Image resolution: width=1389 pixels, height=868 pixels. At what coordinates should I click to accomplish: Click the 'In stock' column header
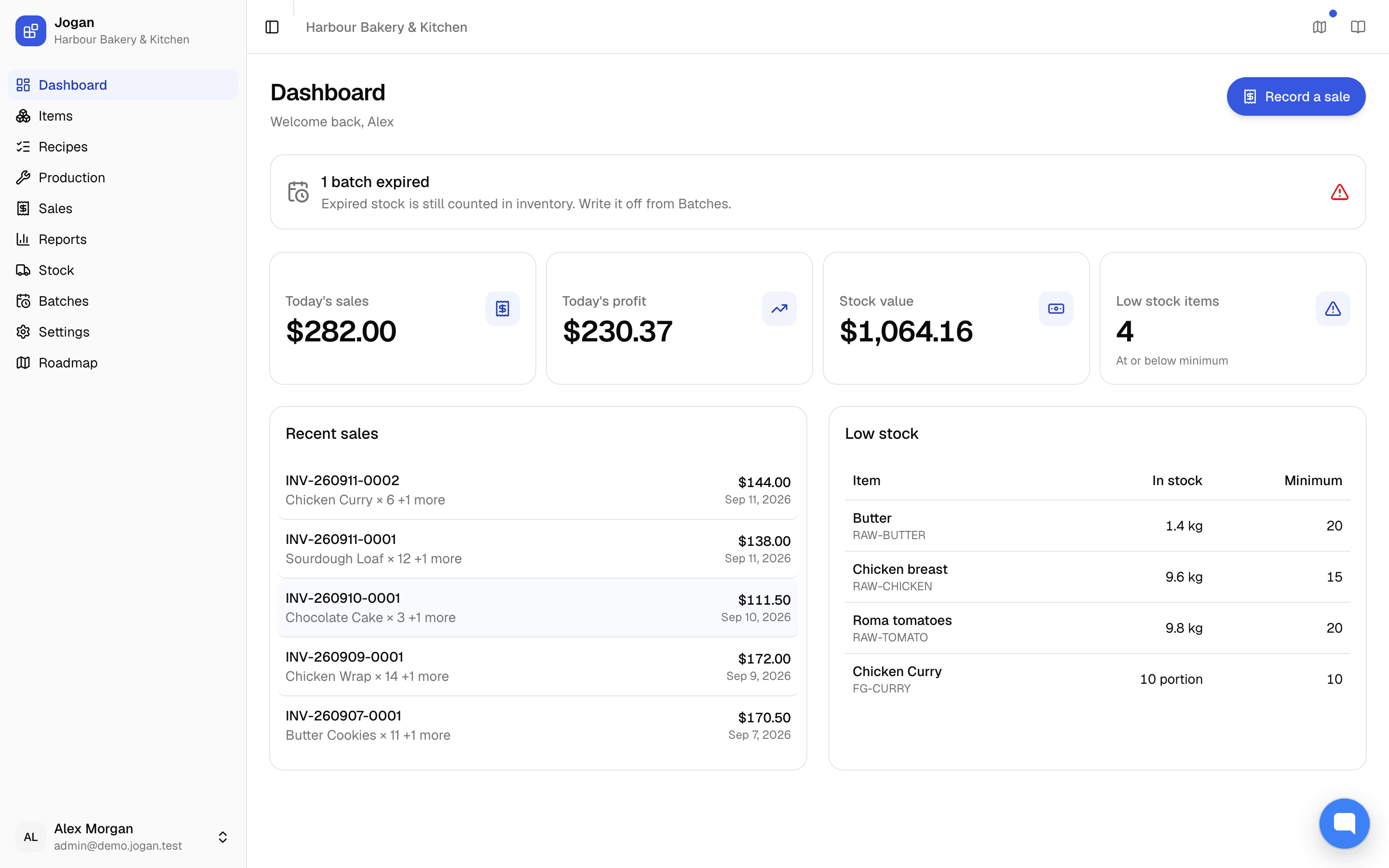click(1177, 480)
